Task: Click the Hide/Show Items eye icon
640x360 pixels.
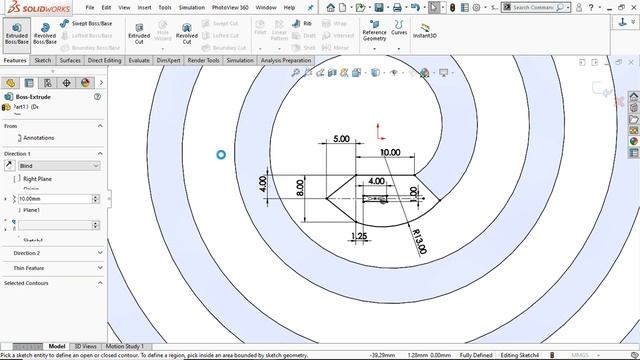Action: [x=394, y=73]
